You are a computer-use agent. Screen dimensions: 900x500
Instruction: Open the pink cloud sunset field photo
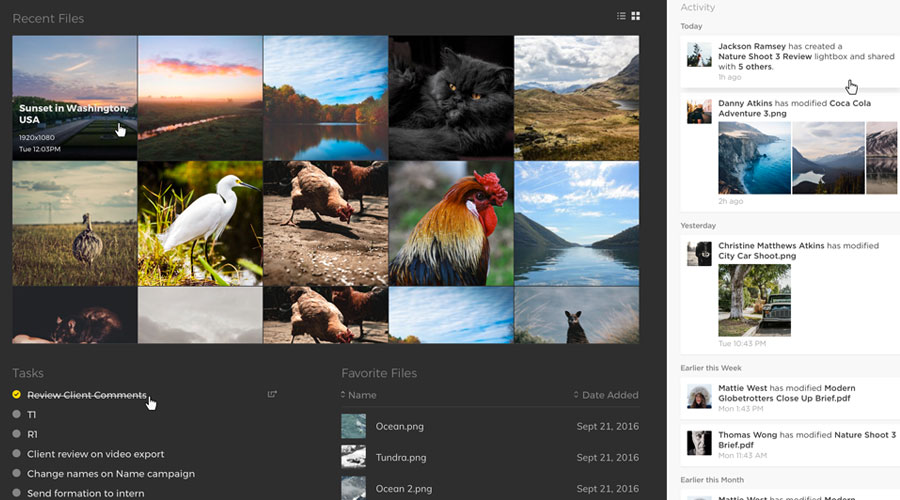pos(200,98)
